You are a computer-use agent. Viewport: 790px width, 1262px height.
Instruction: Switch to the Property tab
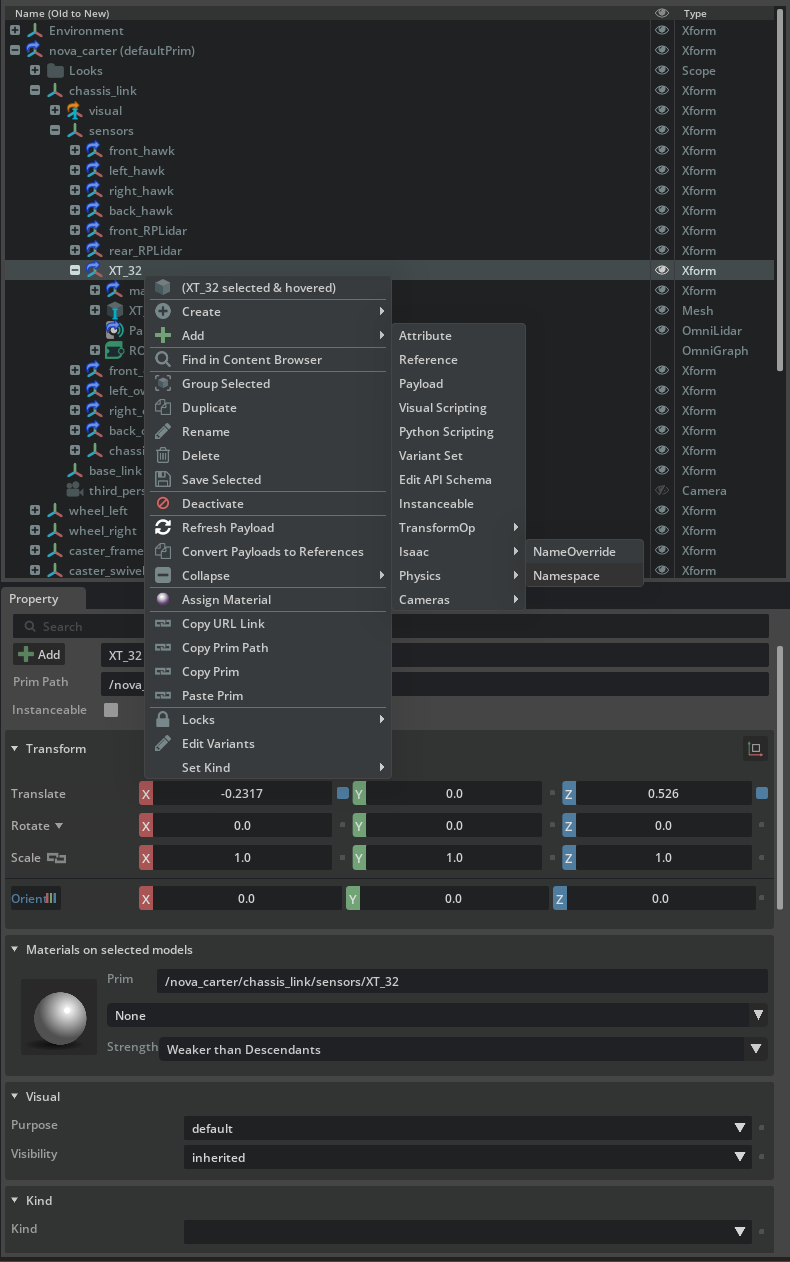click(34, 599)
